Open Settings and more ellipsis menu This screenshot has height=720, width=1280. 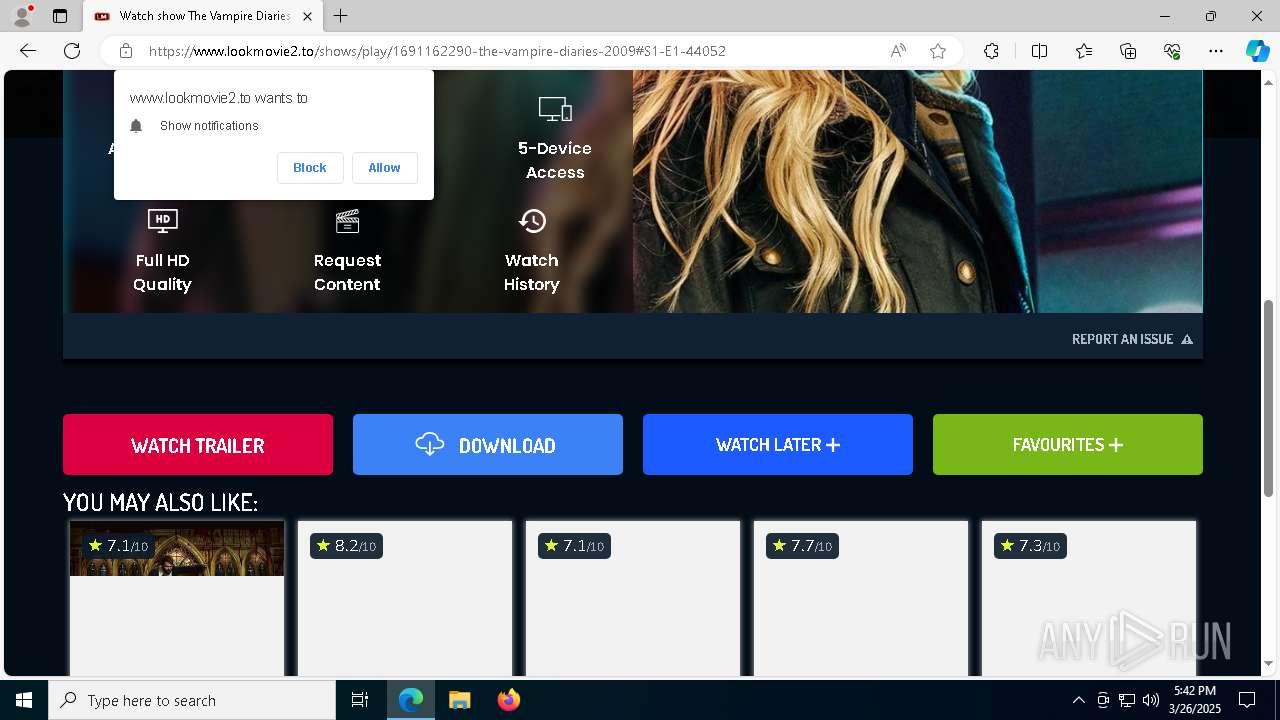[x=1216, y=51]
